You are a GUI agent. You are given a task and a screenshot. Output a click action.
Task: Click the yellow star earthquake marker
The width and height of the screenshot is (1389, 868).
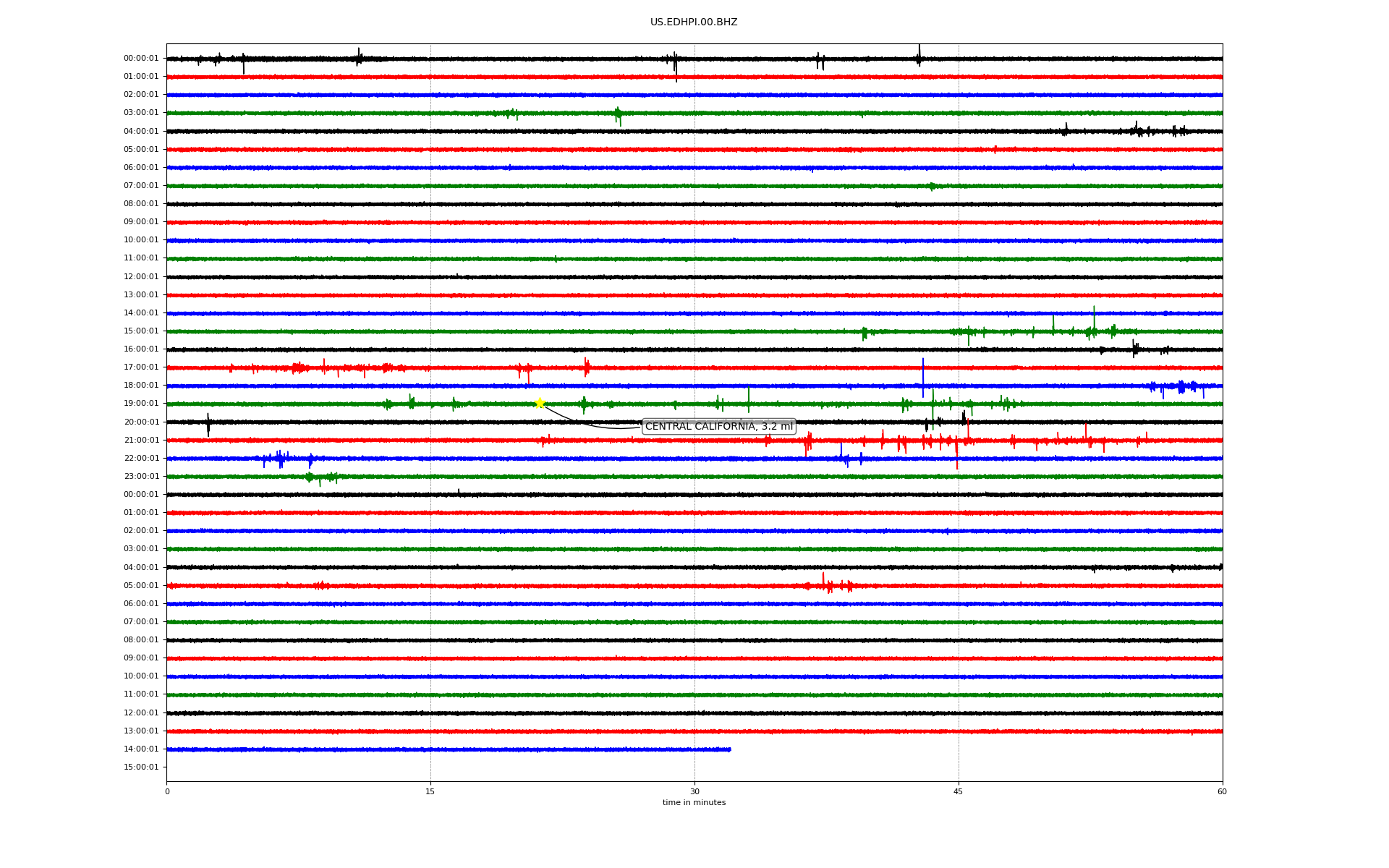[539, 403]
